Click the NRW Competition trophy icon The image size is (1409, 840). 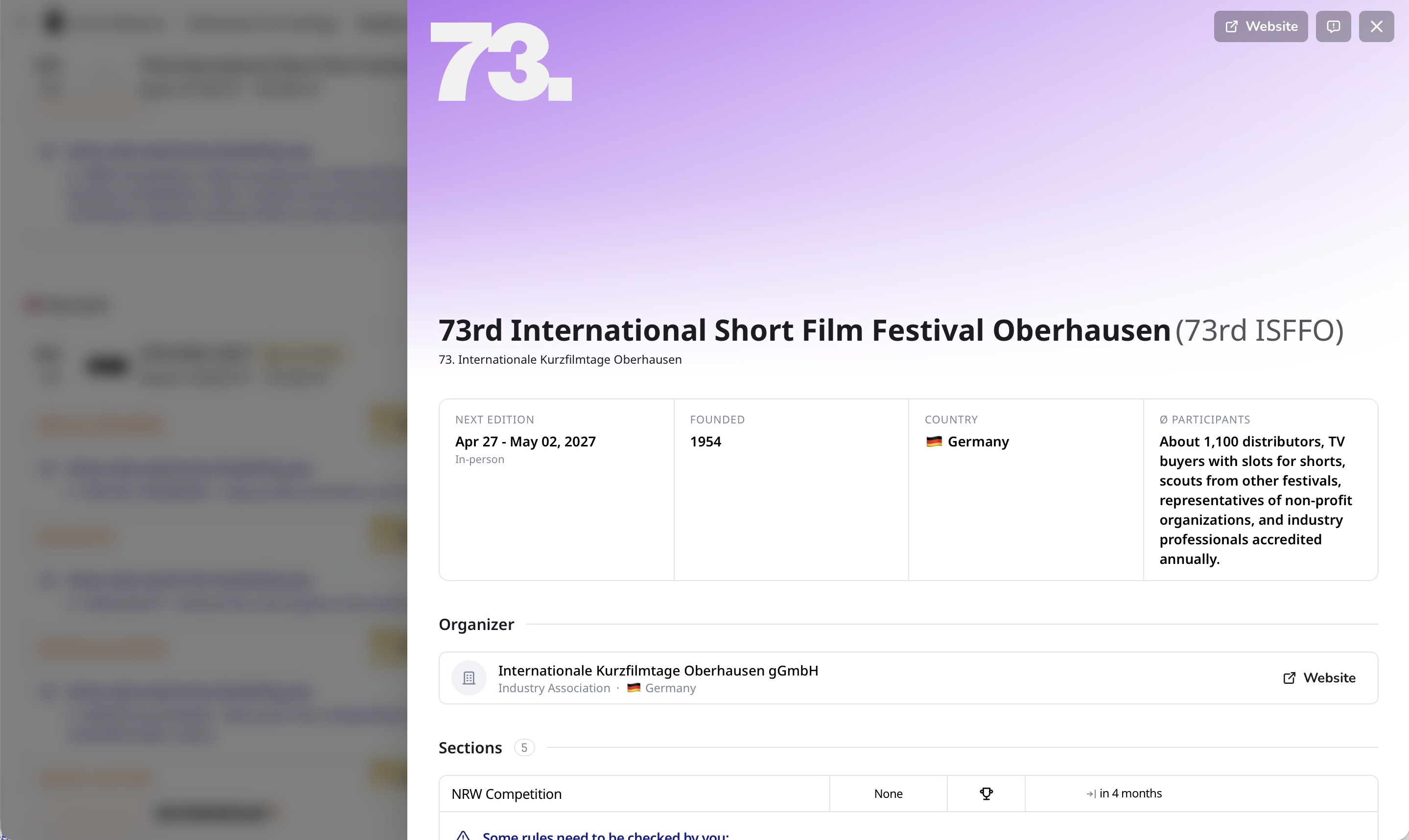(986, 793)
